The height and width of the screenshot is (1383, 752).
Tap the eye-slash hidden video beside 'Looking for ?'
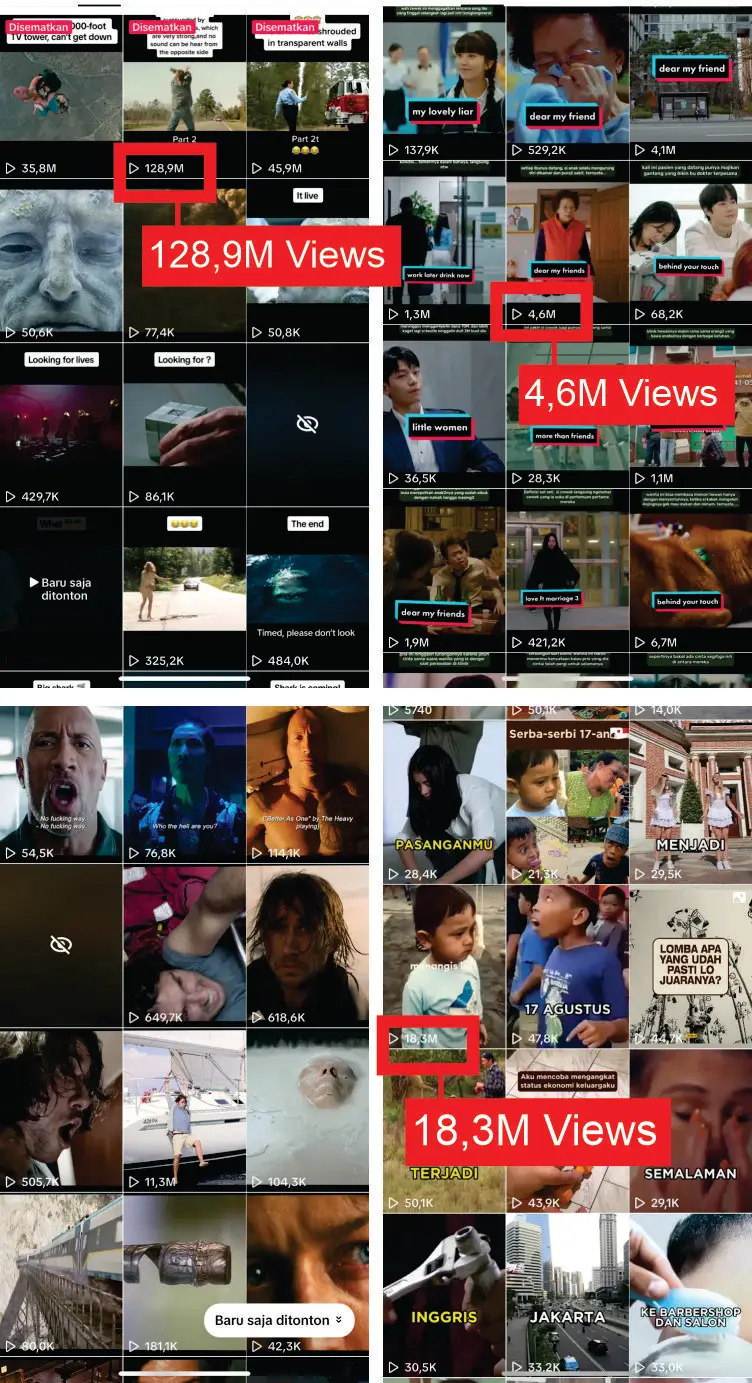click(x=308, y=424)
